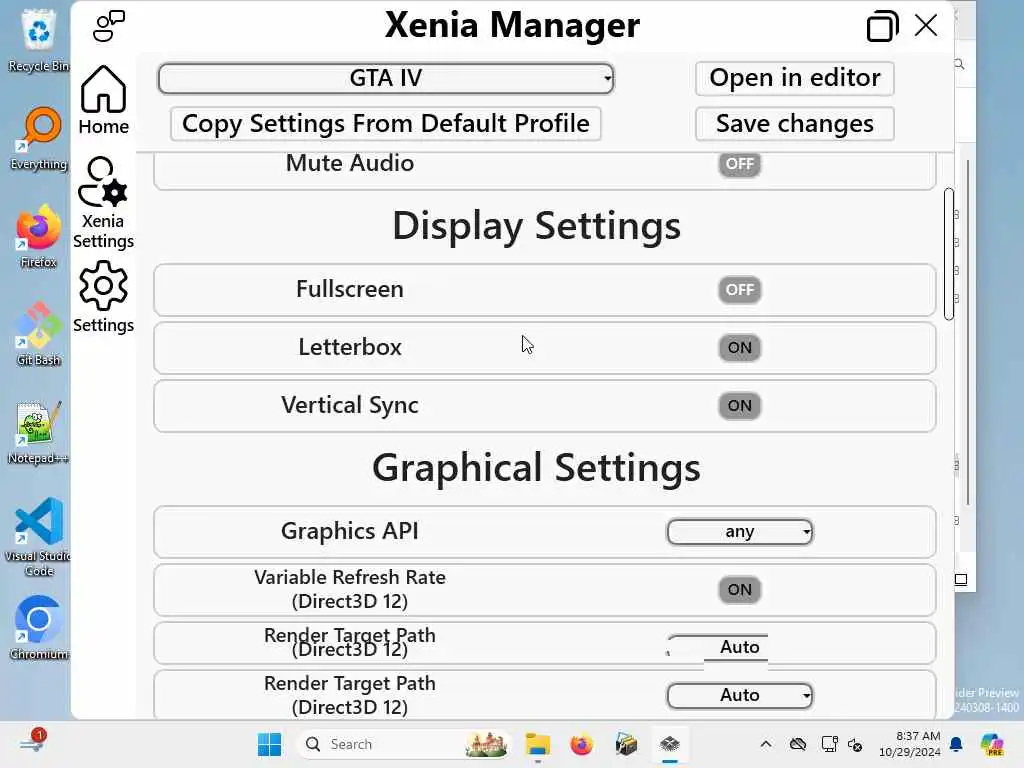Screen dimensions: 1024x768
Task: Toggle the Fullscreen switch
Action: coord(739,290)
